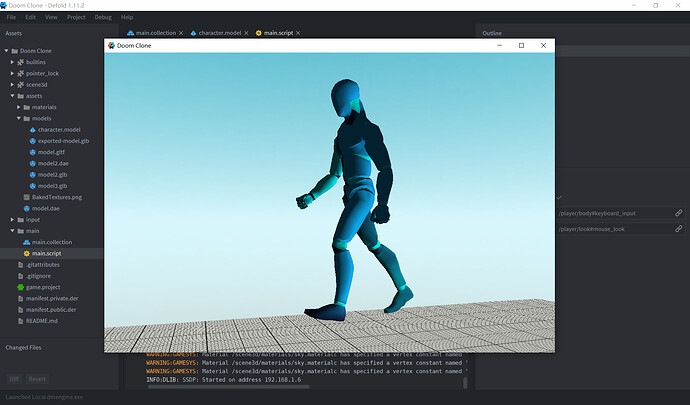The width and height of the screenshot is (690, 405).
Task: Click link icon beside mouse_look property
Action: (x=678, y=229)
